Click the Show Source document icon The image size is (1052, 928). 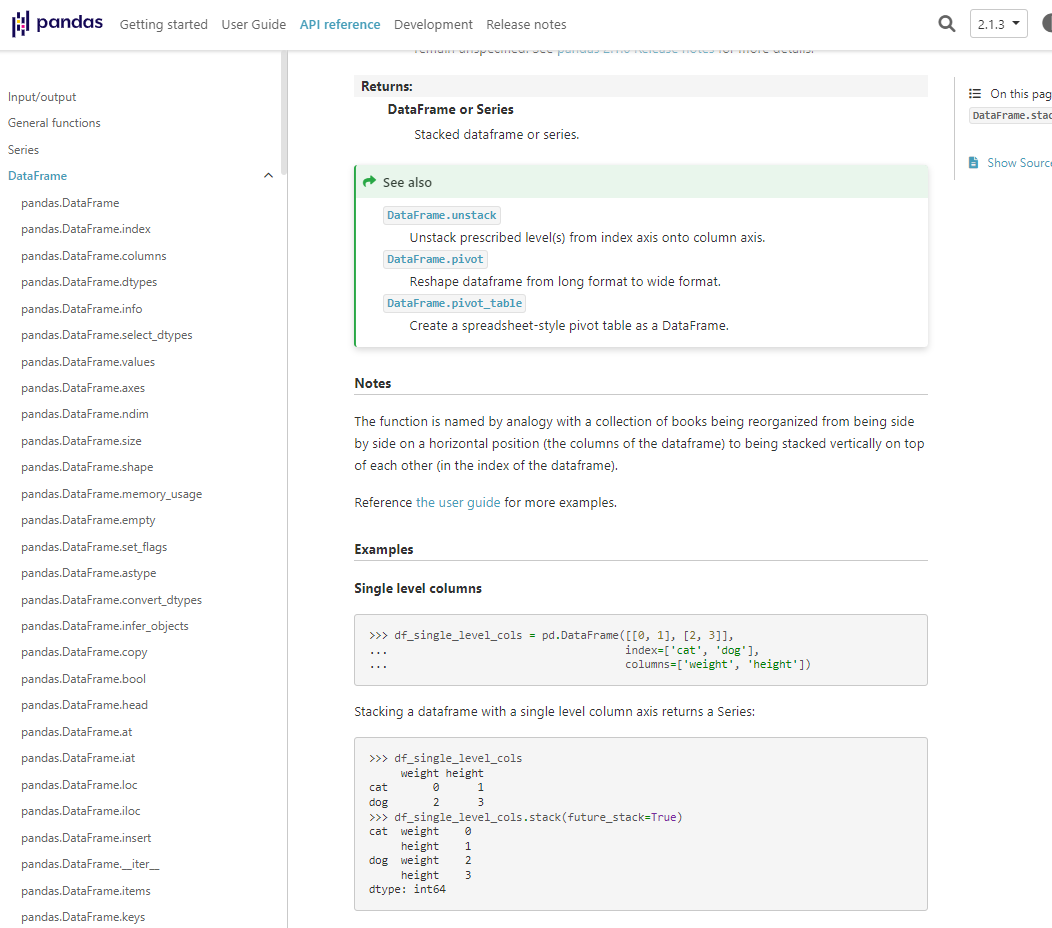click(x=974, y=163)
